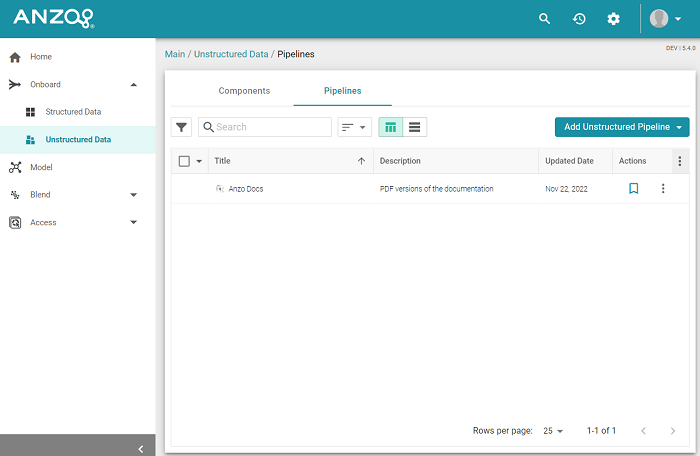Viewport: 700px width, 456px height.
Task: Open the column options kebab in header
Action: [x=679, y=161]
